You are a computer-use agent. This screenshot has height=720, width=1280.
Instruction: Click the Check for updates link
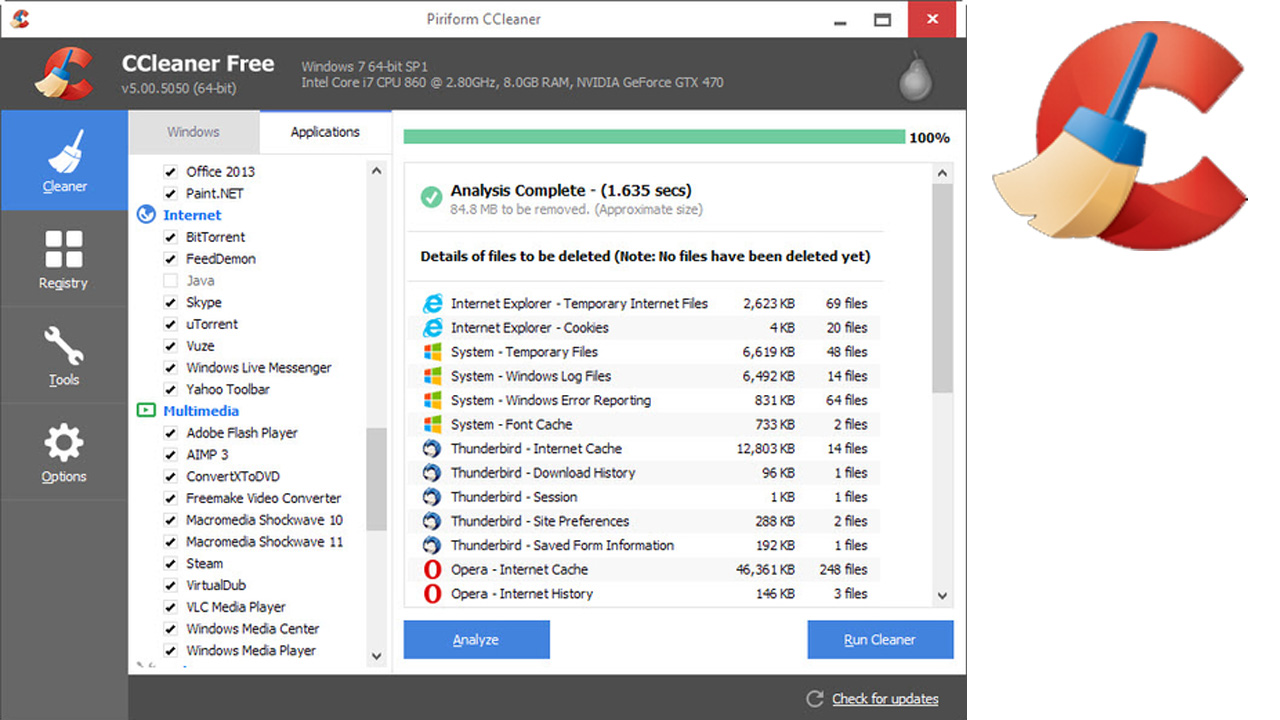click(885, 699)
